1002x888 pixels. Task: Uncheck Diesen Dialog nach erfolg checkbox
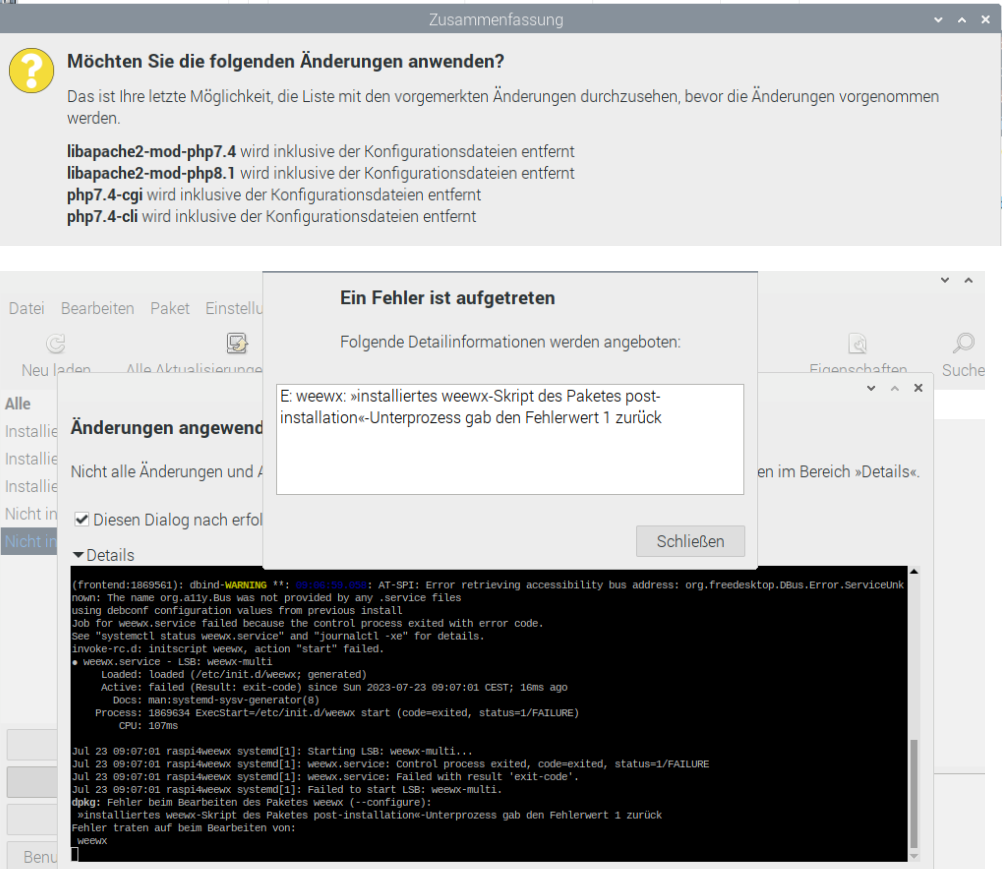[82, 520]
